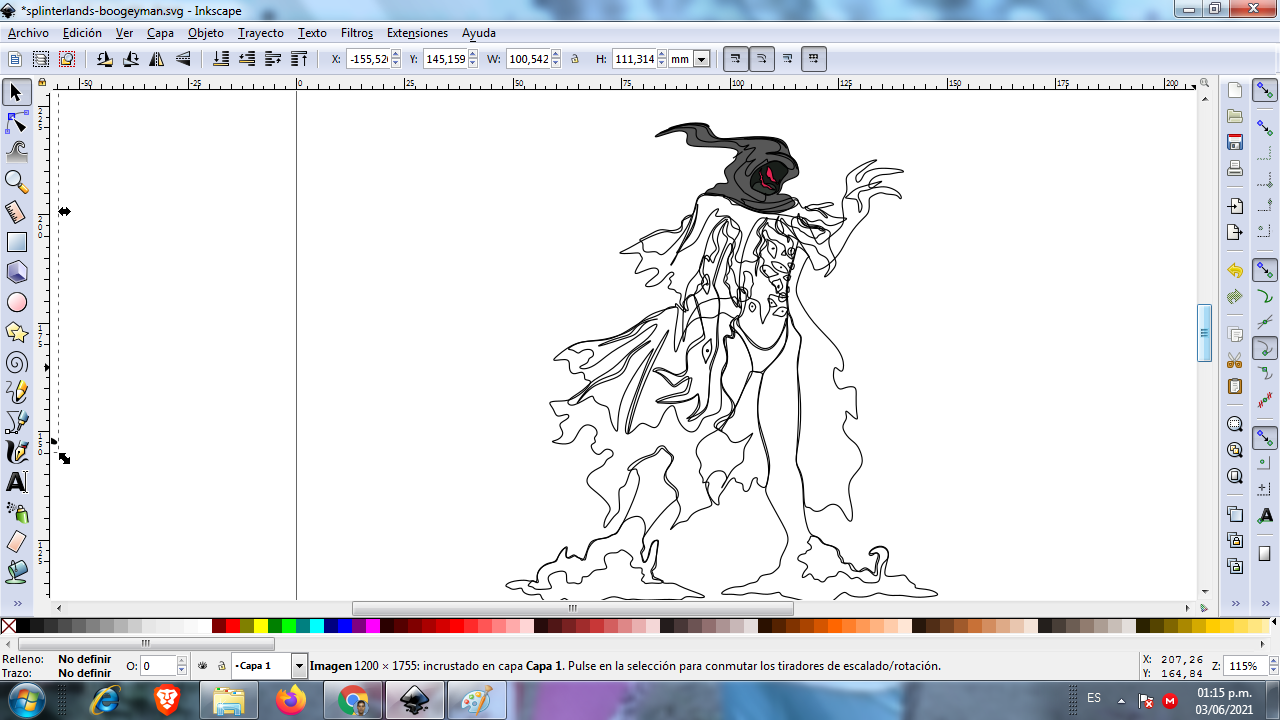Click New document icon in commands bar
The image size is (1280, 720).
tap(1235, 90)
